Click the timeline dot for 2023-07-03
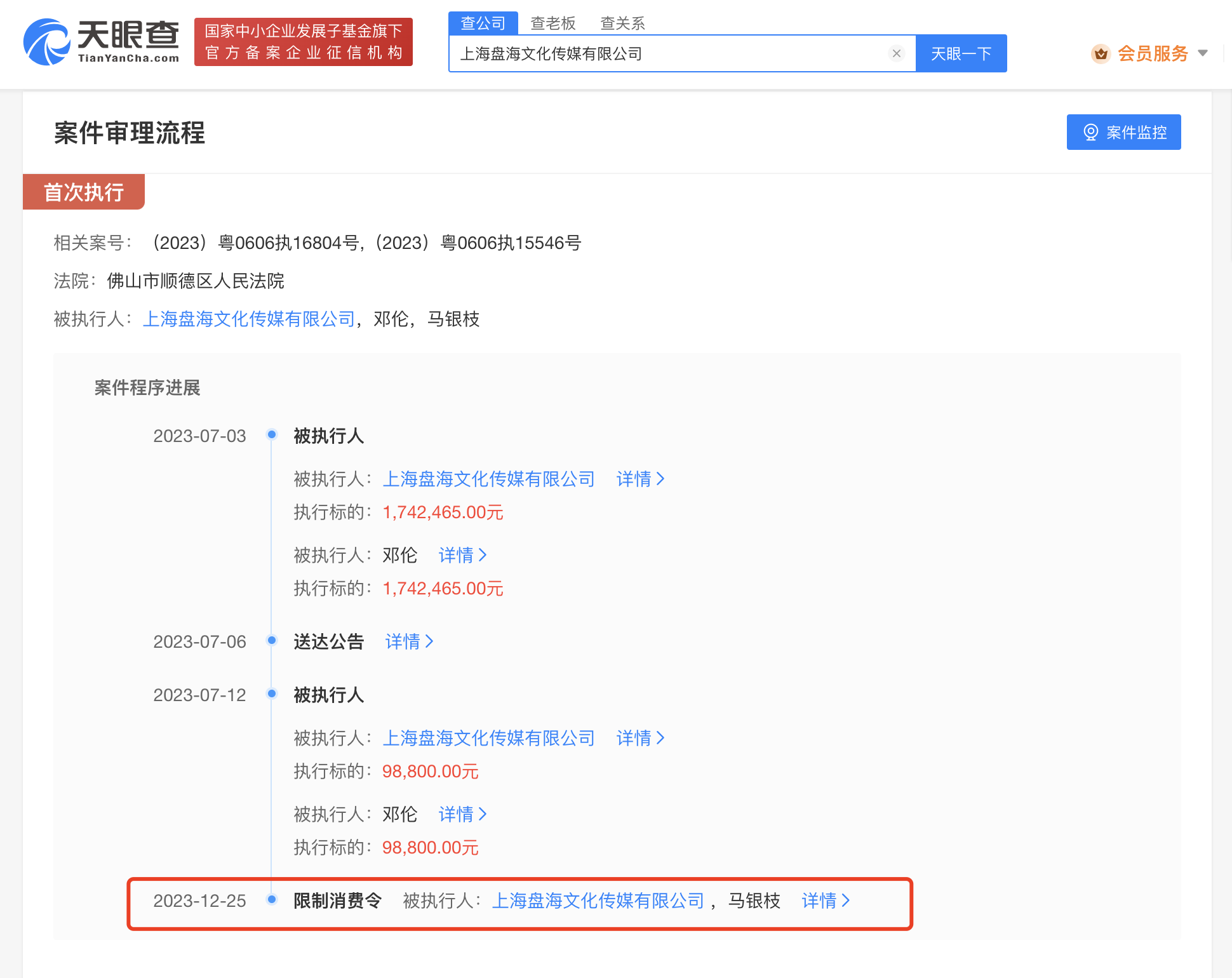The image size is (1232, 978). click(272, 434)
